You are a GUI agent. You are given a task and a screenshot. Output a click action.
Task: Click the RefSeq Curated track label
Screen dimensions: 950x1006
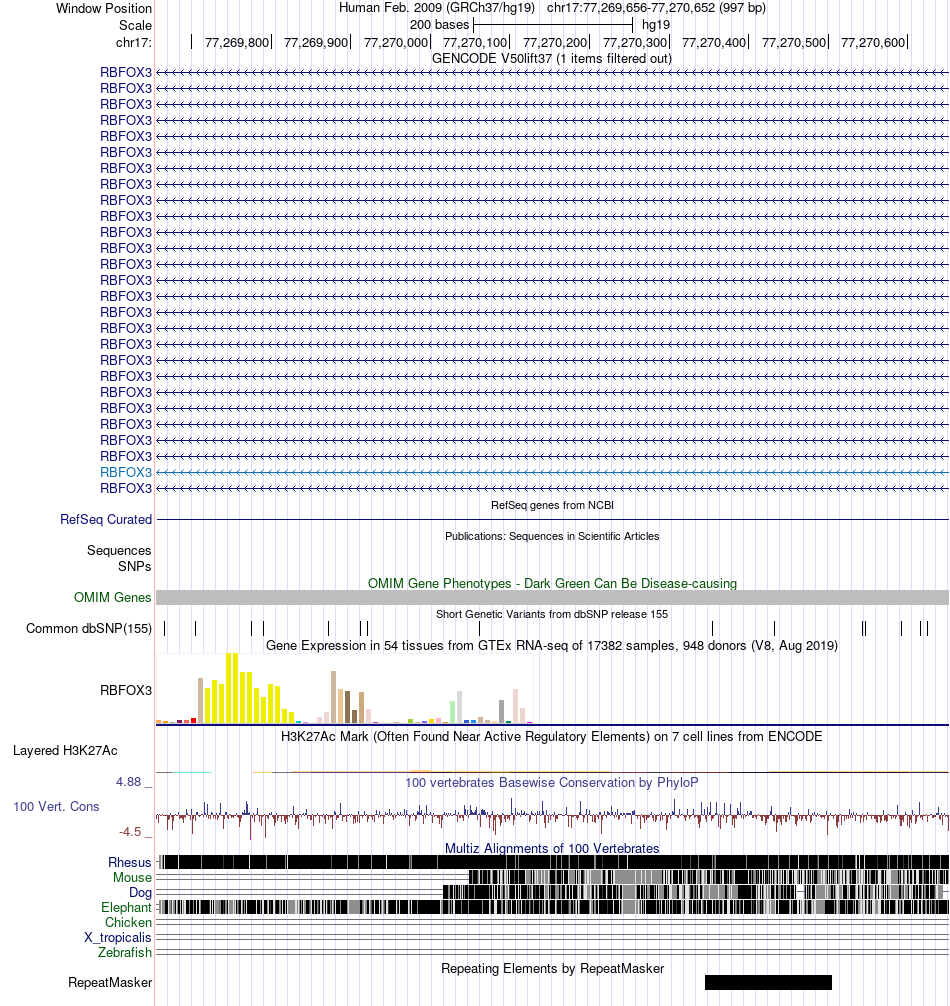point(106,520)
